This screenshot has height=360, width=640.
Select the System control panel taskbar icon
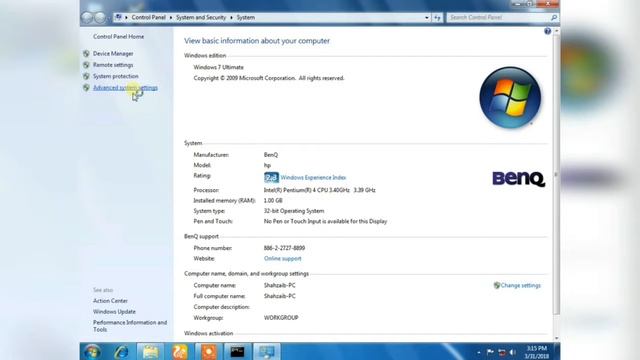(x=267, y=351)
